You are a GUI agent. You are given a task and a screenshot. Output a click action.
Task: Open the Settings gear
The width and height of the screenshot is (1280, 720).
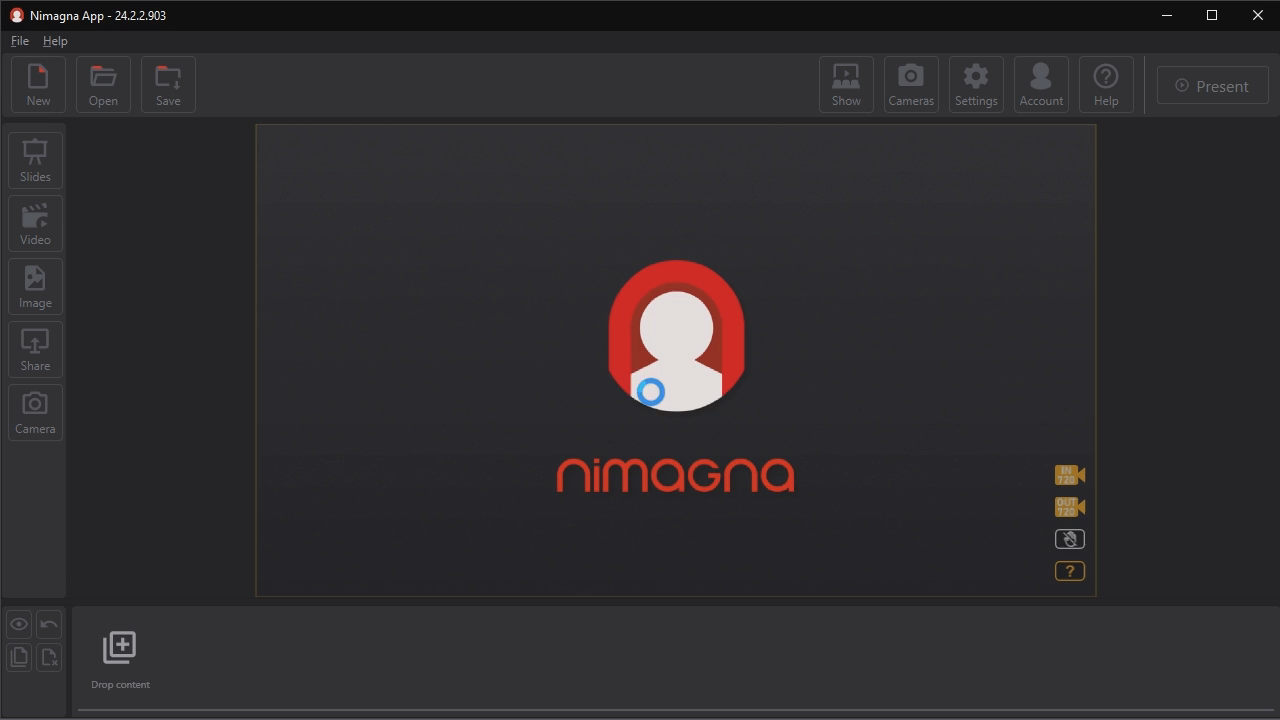click(x=976, y=85)
